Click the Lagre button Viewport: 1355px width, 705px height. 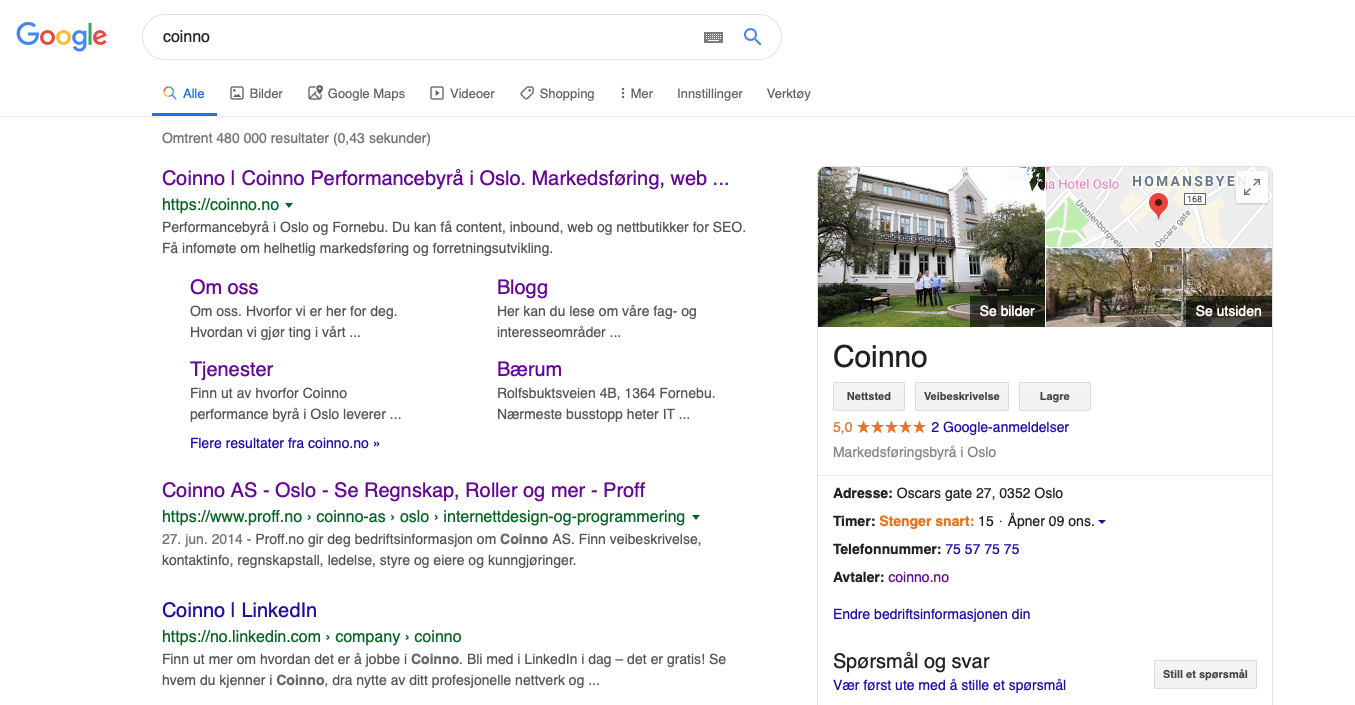coord(1054,396)
